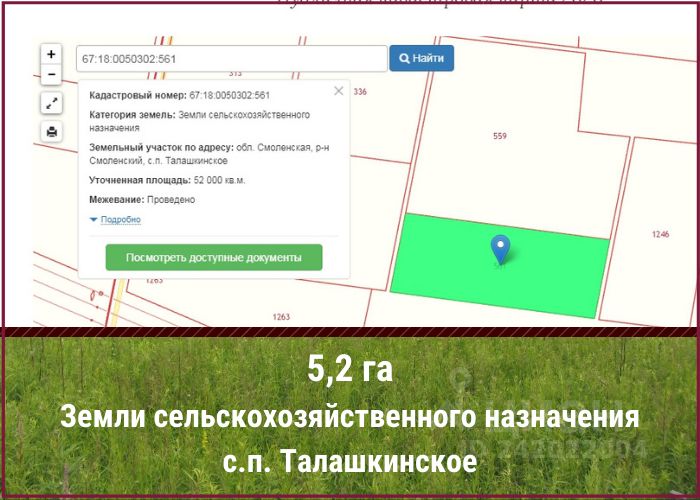Print the map using printer icon
Viewport: 700px width, 500px height.
(x=52, y=132)
